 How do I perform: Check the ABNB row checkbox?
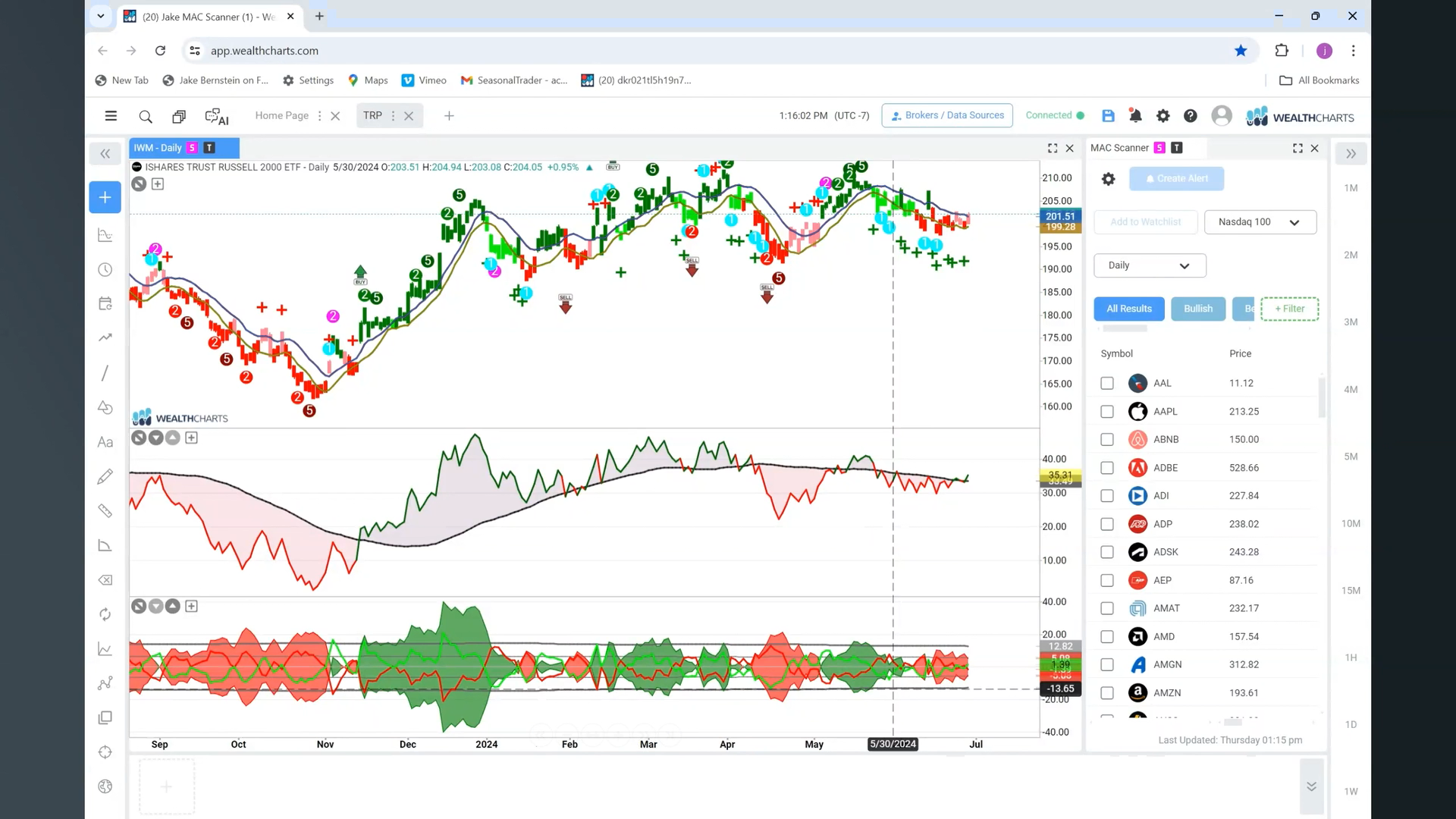point(1107,440)
